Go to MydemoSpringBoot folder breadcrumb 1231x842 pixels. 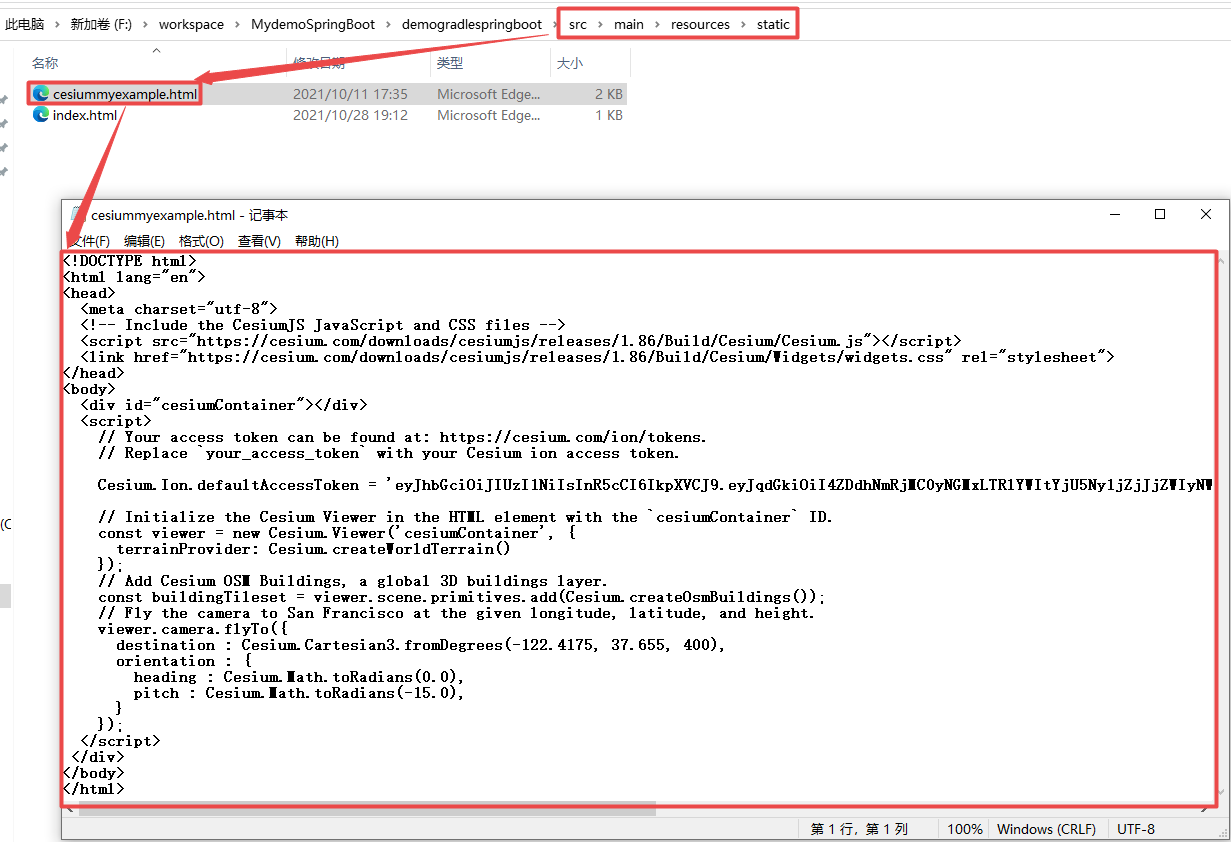(x=313, y=24)
